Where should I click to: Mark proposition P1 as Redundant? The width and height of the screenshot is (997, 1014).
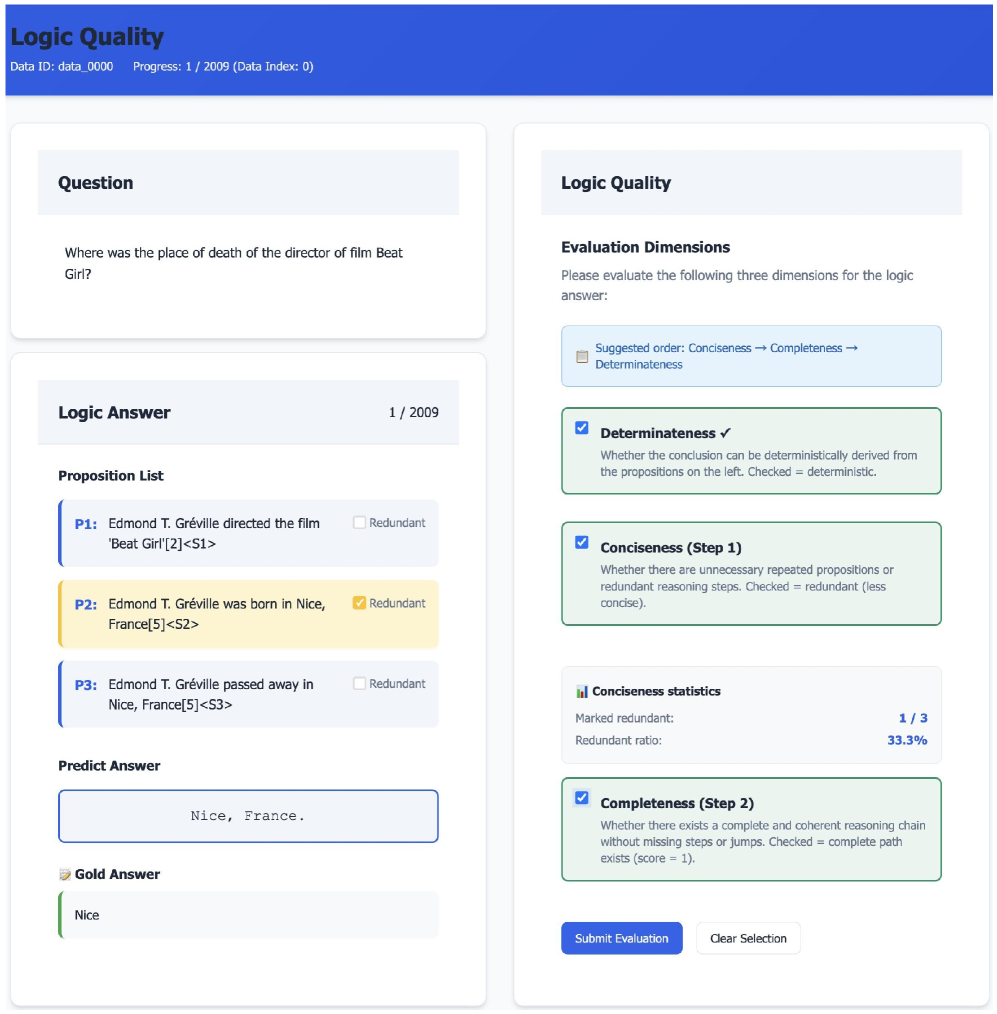pyautogui.click(x=360, y=522)
